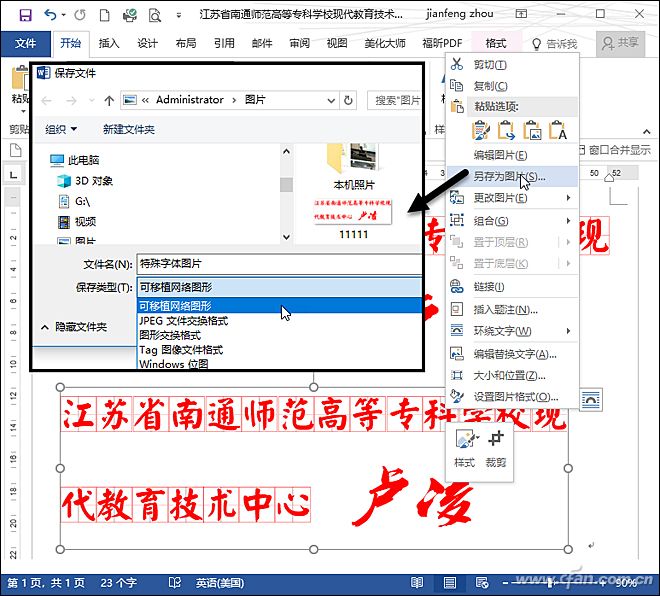The image size is (660, 596).
Task: Click the 共享 share button
Action: [x=620, y=43]
